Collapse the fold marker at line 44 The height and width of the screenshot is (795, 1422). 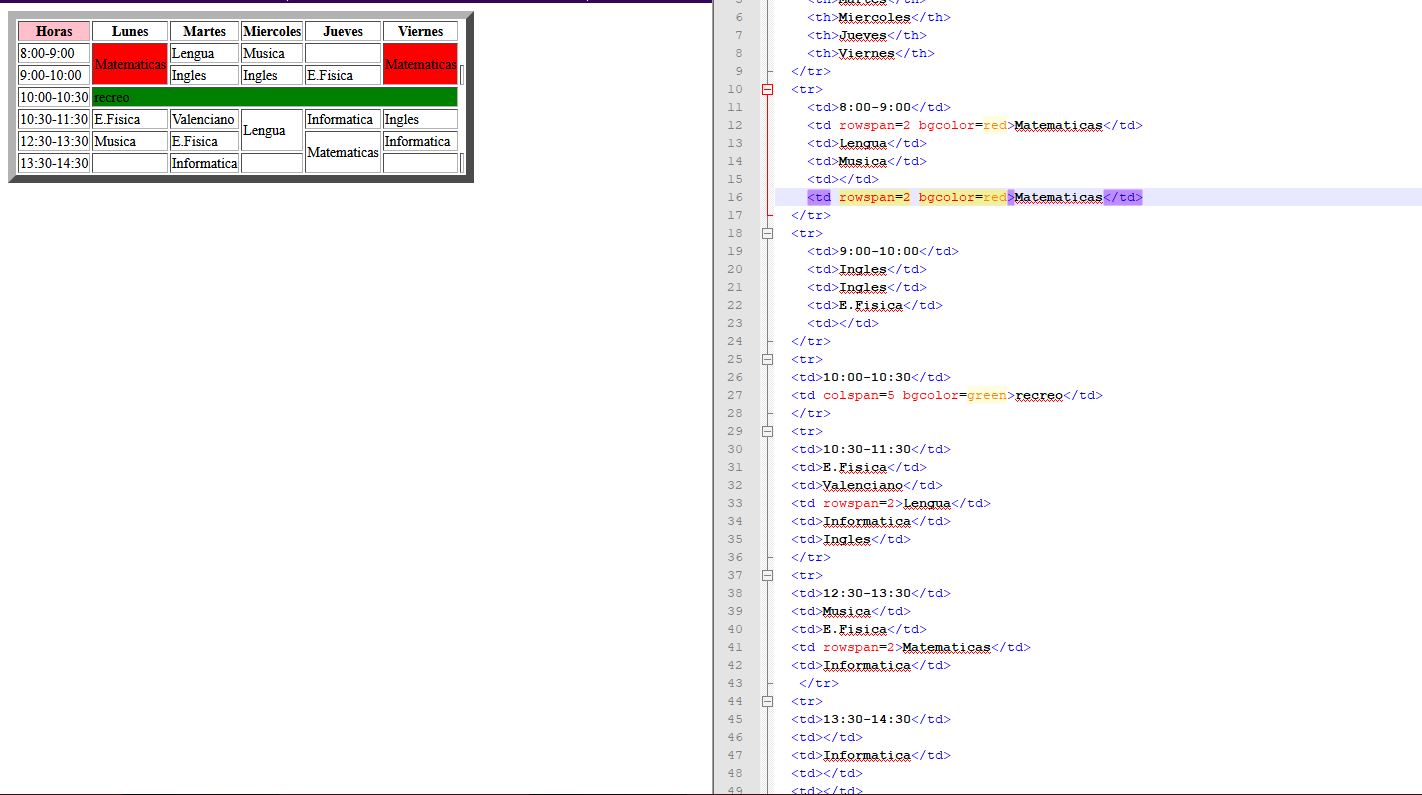click(x=768, y=701)
